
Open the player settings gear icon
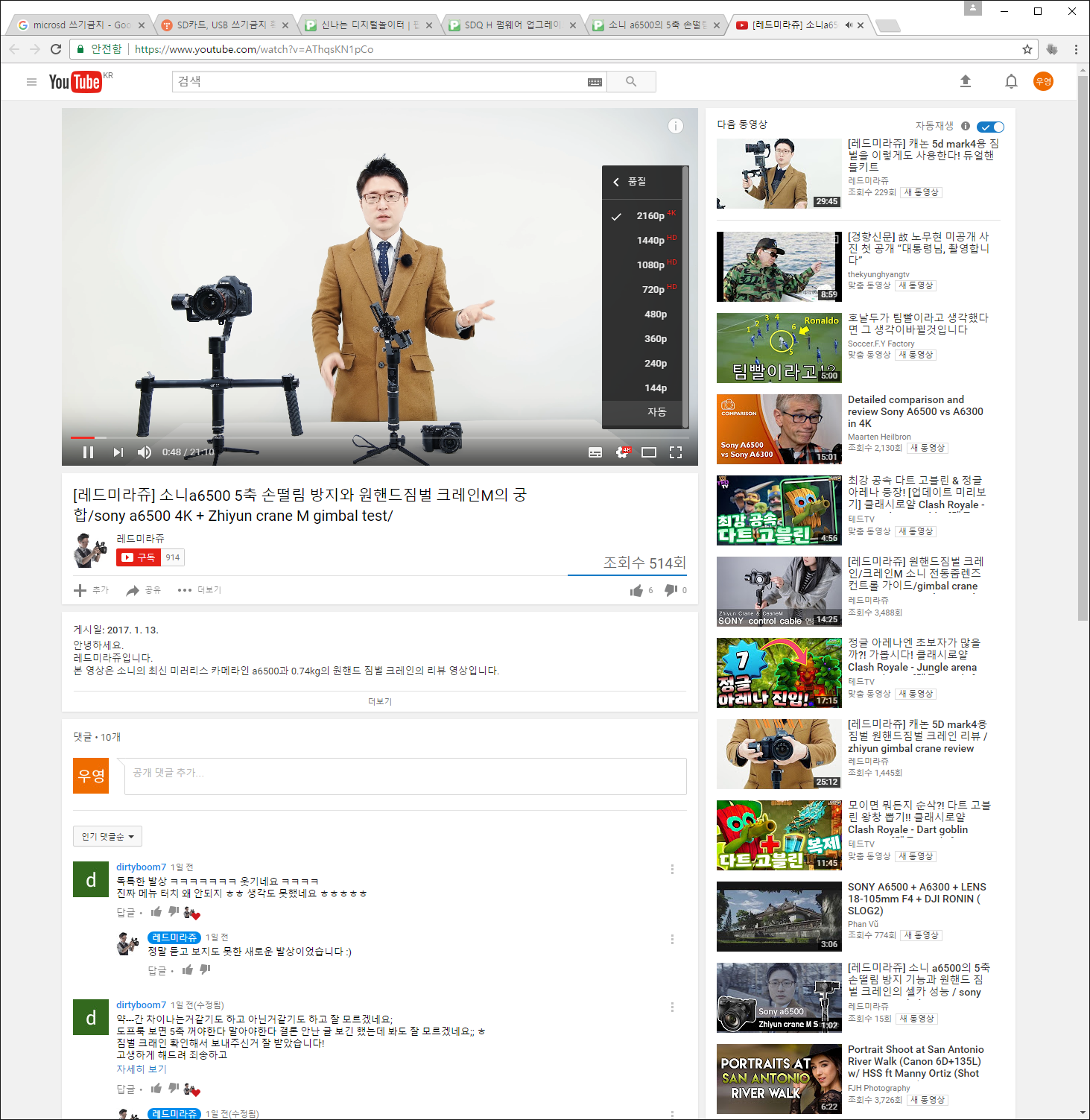[x=622, y=452]
